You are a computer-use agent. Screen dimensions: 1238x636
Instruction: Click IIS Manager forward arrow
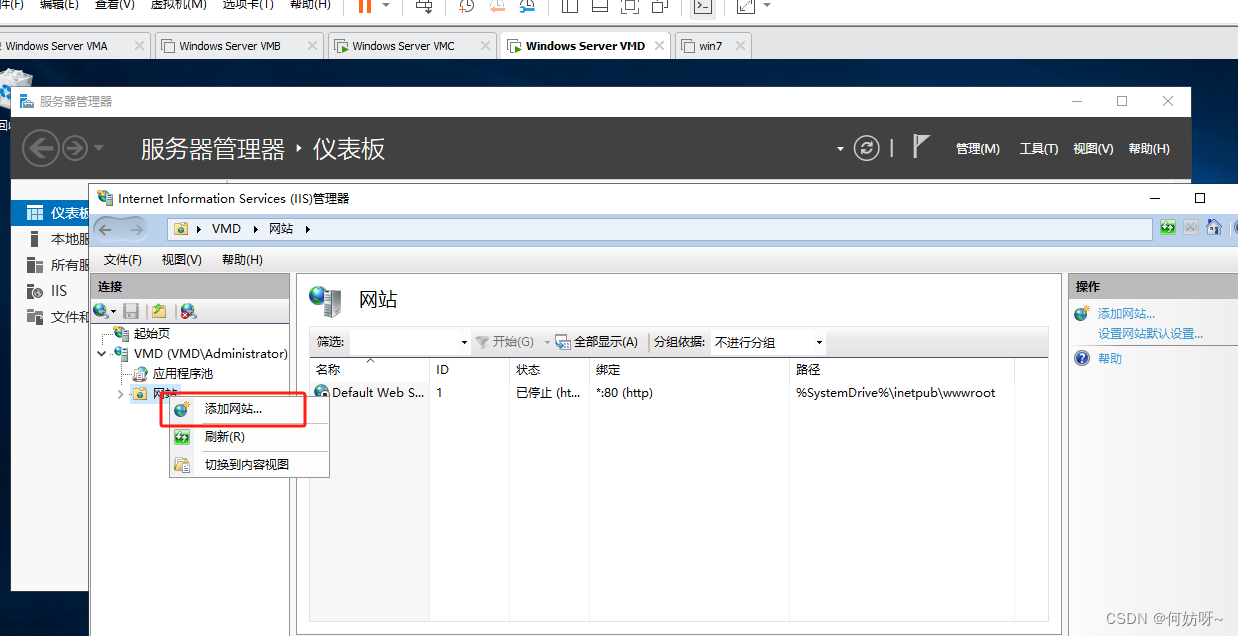pos(136,229)
